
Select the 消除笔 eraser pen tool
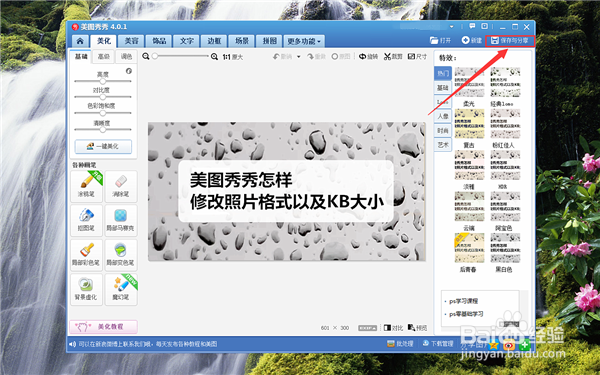tap(121, 186)
